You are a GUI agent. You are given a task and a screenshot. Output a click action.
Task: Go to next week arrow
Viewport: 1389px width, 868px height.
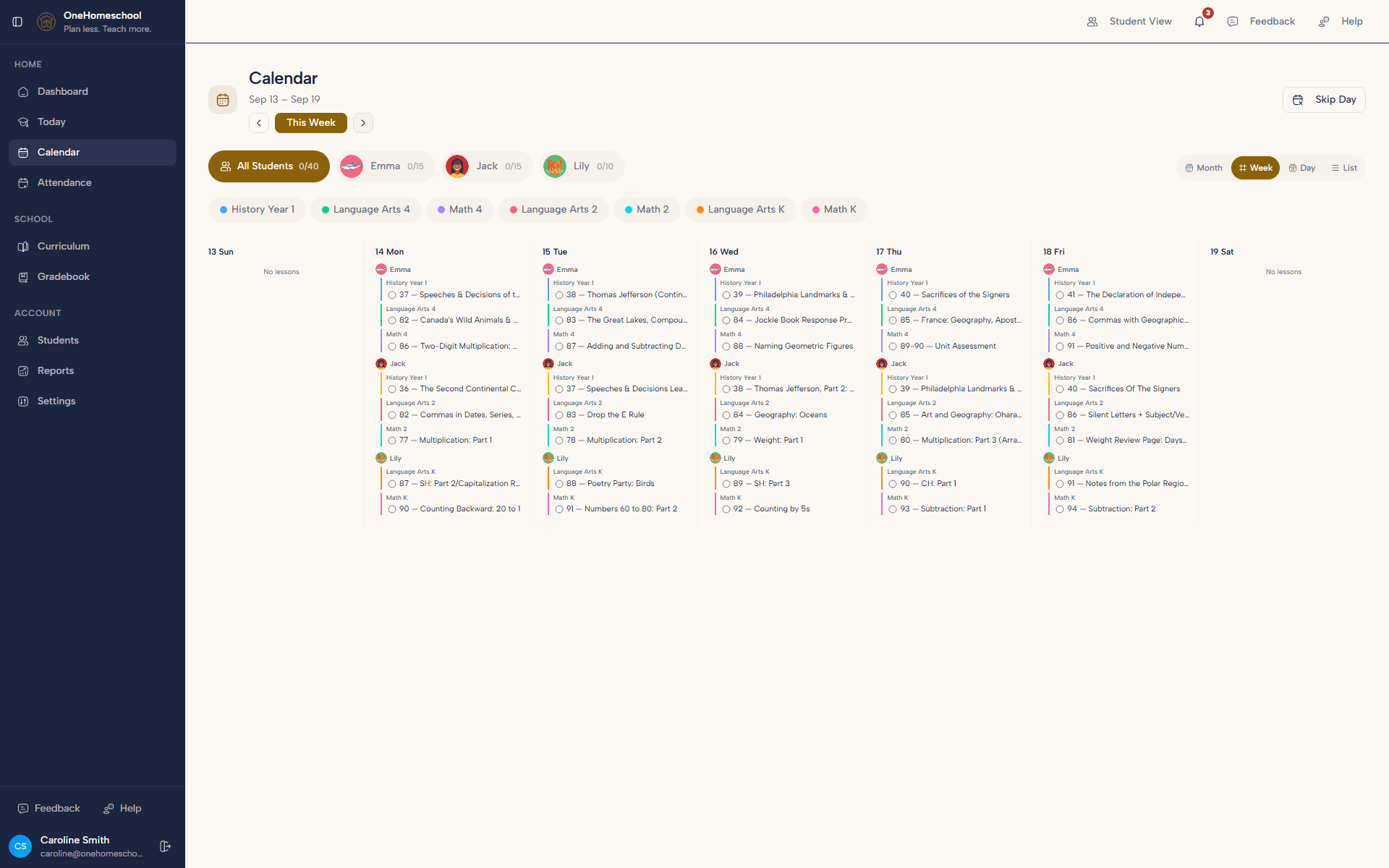(x=363, y=123)
